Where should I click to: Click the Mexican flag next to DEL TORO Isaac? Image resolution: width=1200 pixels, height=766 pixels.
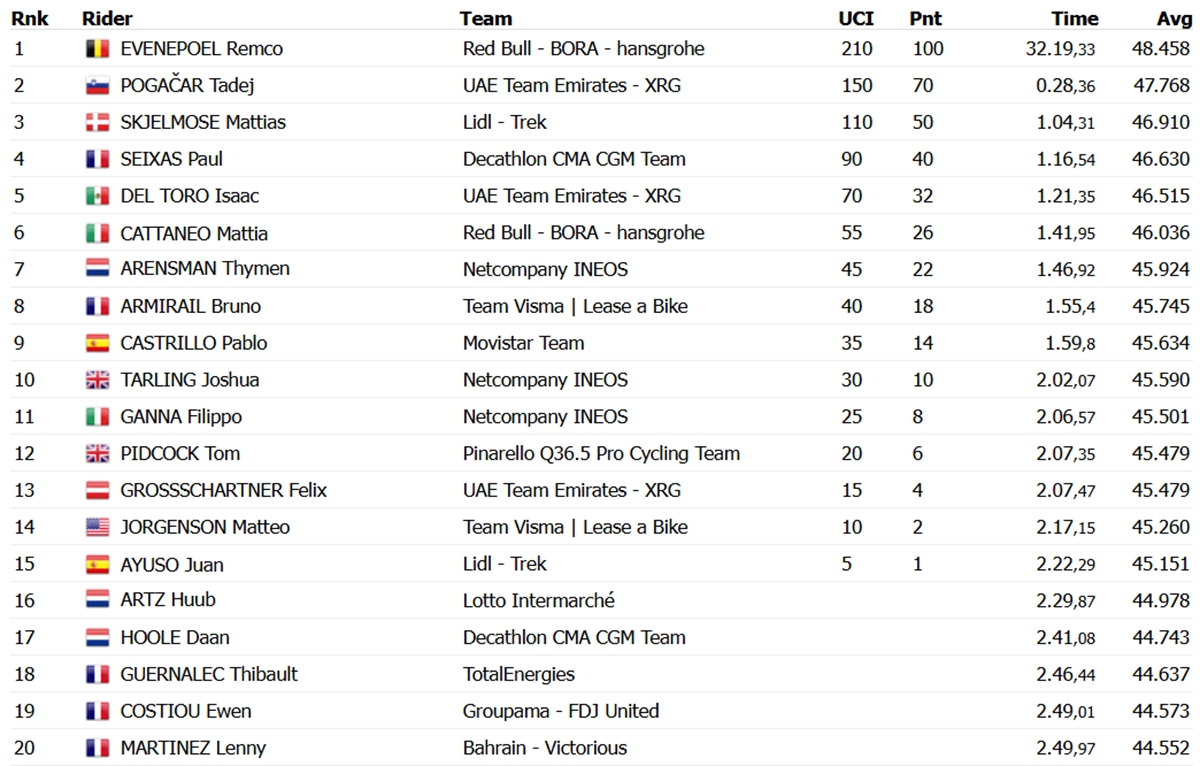click(97, 196)
